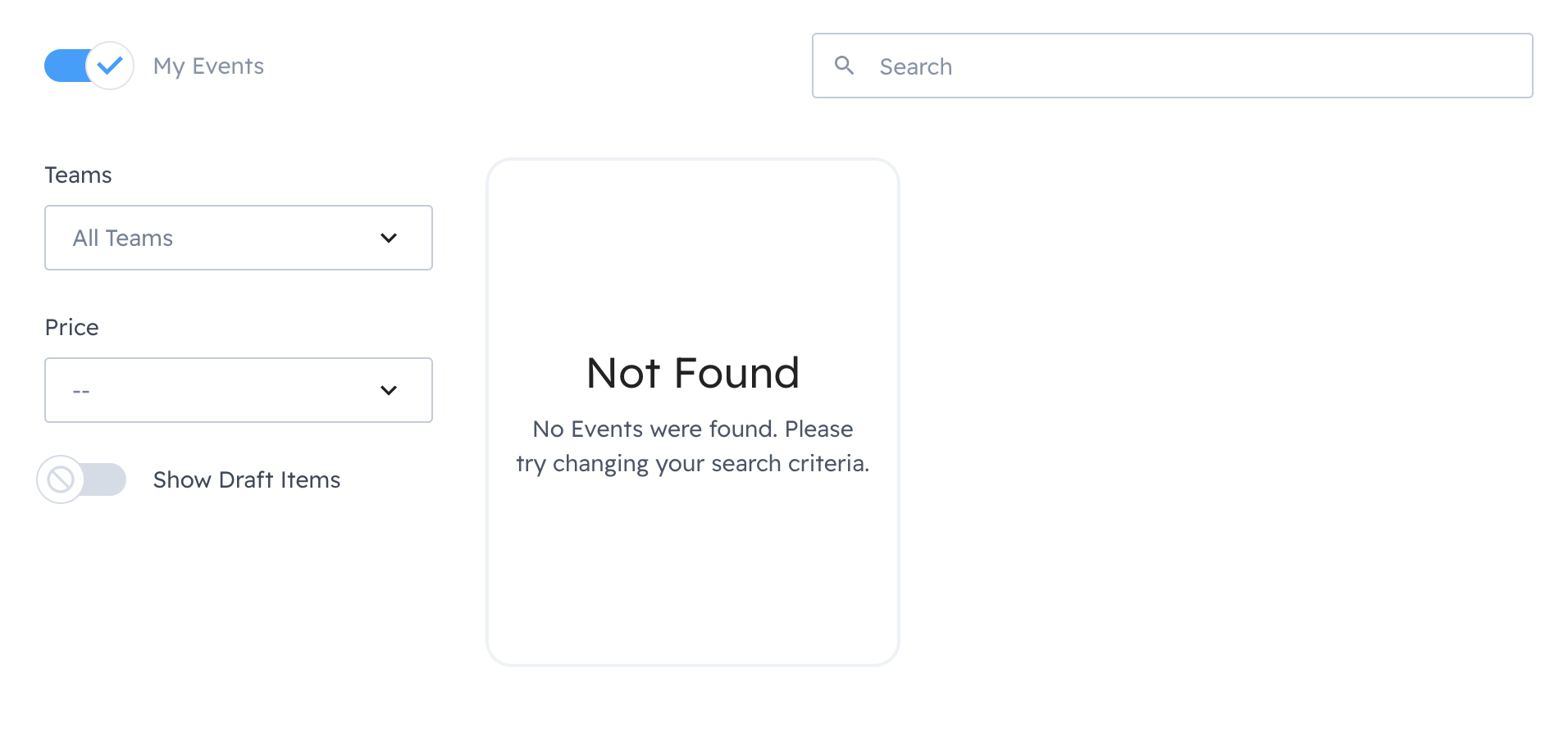This screenshot has height=754, width=1568.
Task: Click the "Price" filter heading
Action: 71,328
